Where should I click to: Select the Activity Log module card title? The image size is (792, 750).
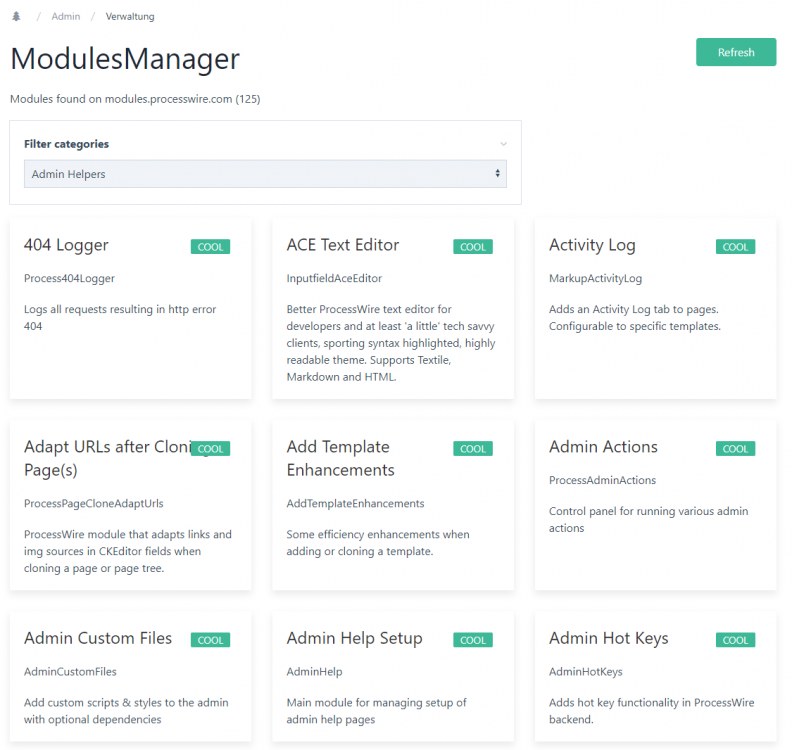point(592,245)
